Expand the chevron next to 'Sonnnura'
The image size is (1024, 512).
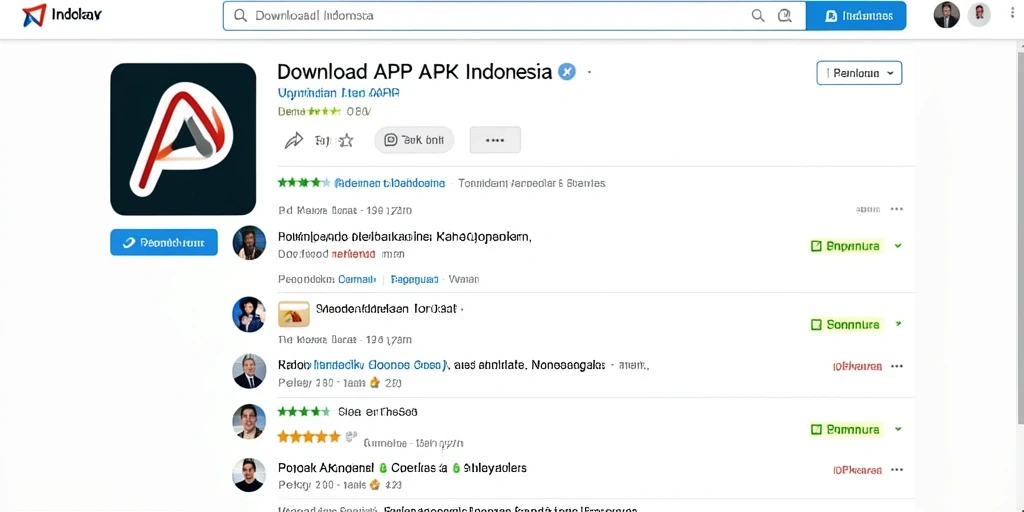pyautogui.click(x=898, y=324)
